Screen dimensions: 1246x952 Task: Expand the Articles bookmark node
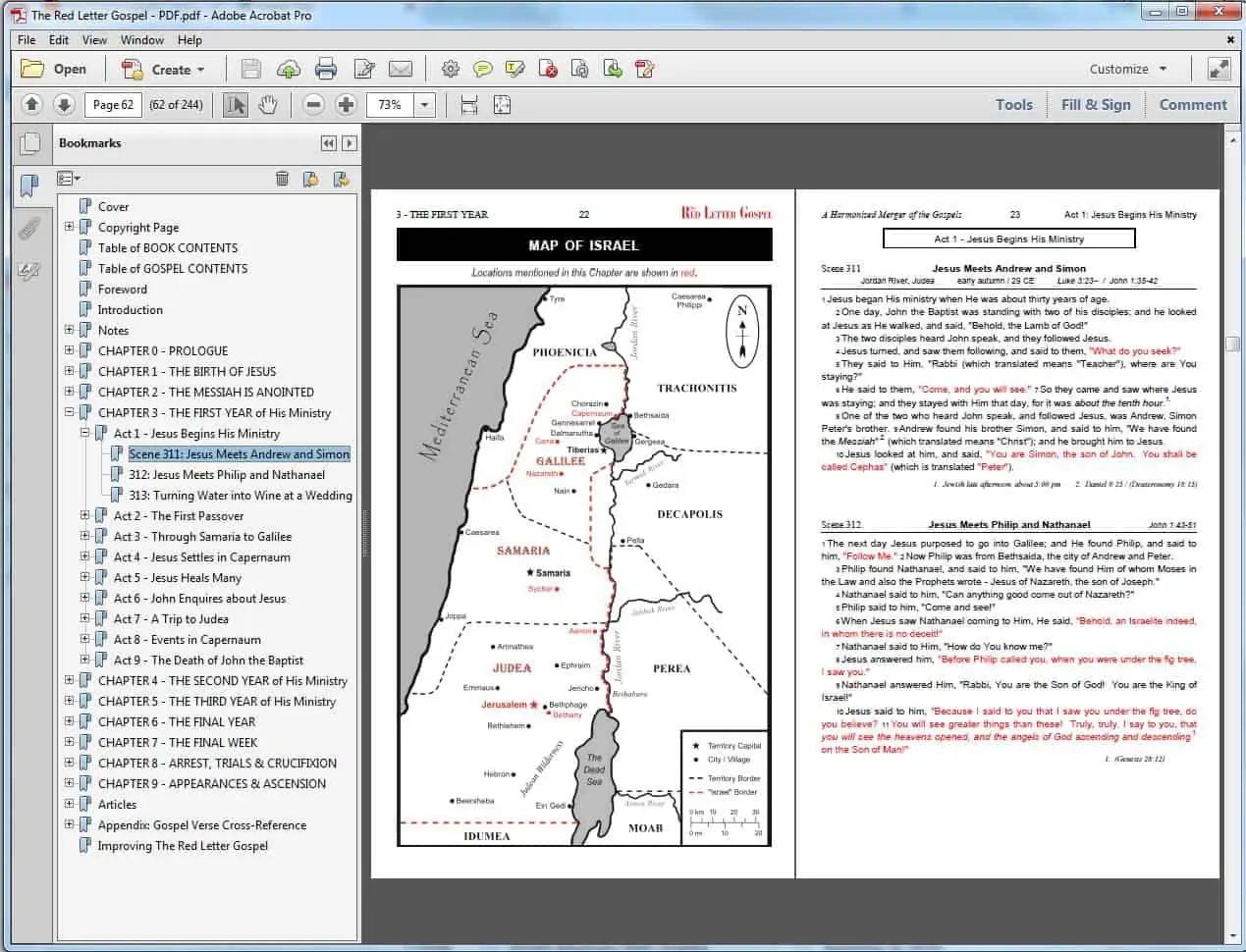[70, 804]
